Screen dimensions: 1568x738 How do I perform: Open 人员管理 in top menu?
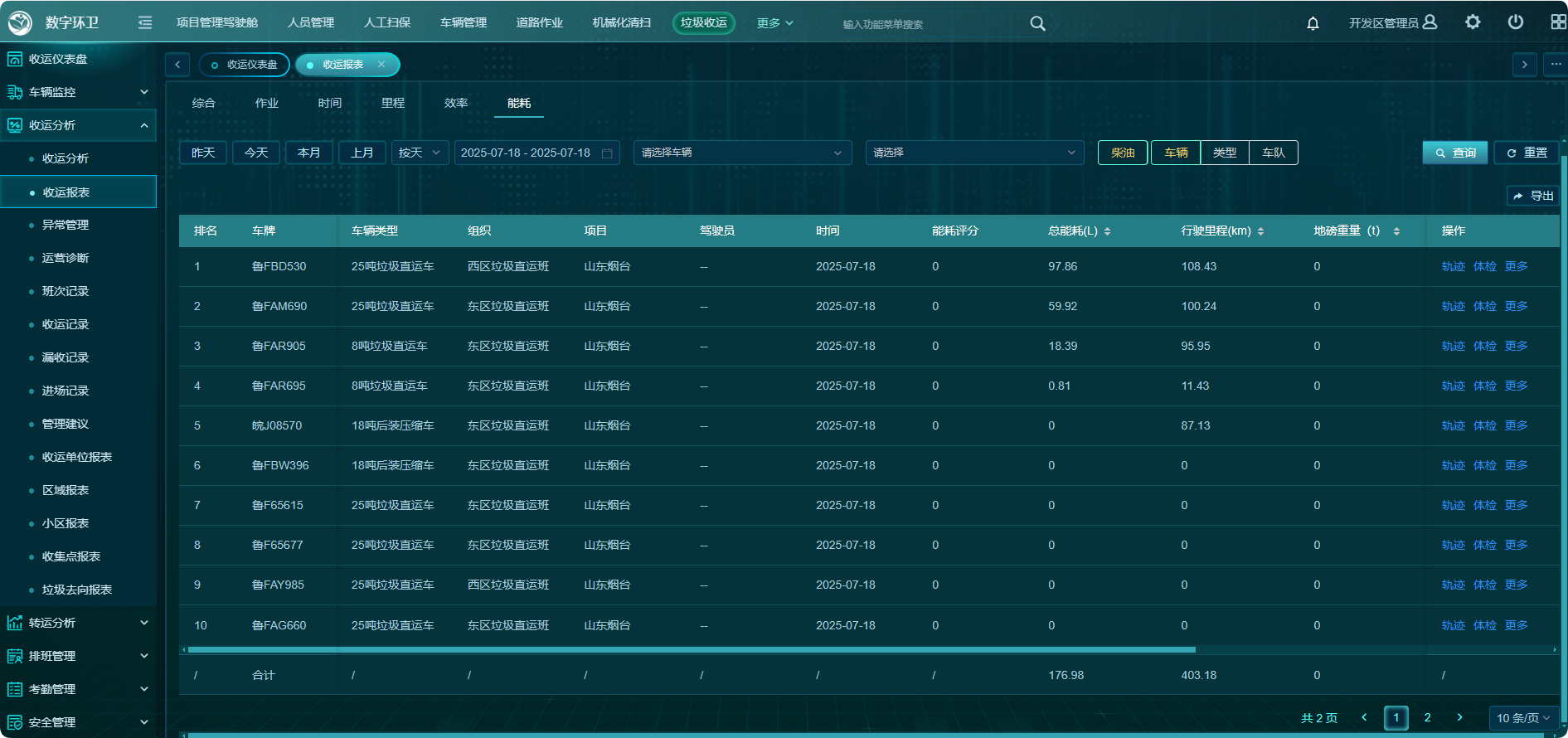311,22
